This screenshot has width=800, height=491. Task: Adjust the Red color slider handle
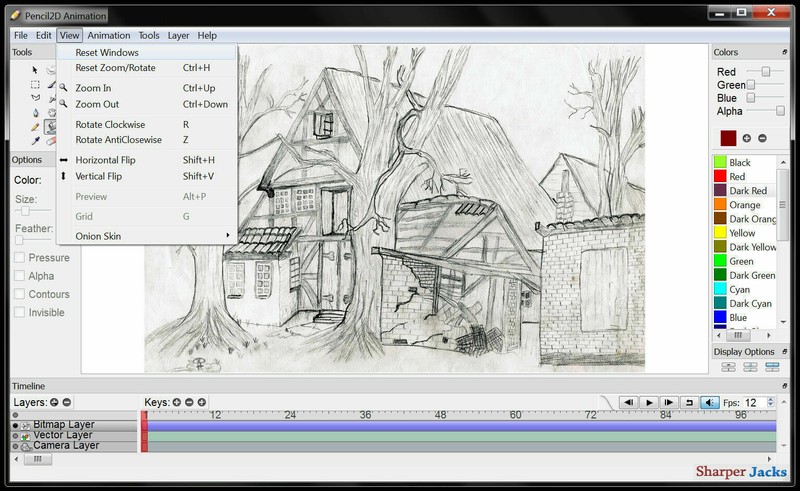click(766, 71)
